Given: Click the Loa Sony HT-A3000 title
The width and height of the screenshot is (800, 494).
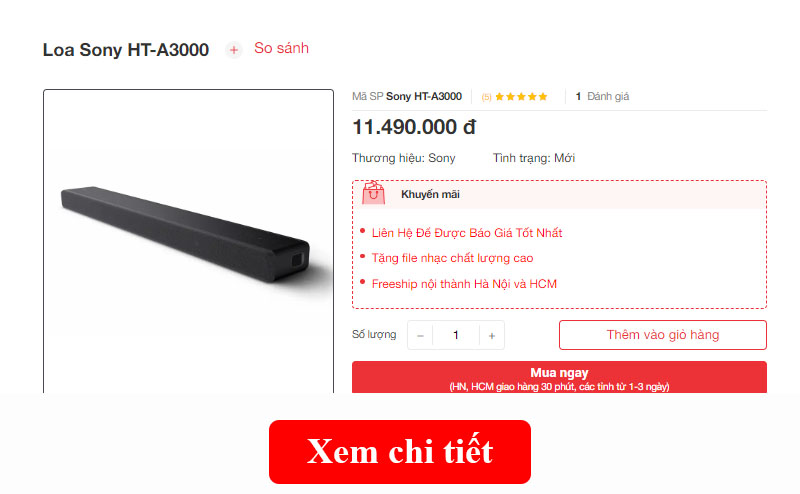Looking at the screenshot, I should coord(126,50).
